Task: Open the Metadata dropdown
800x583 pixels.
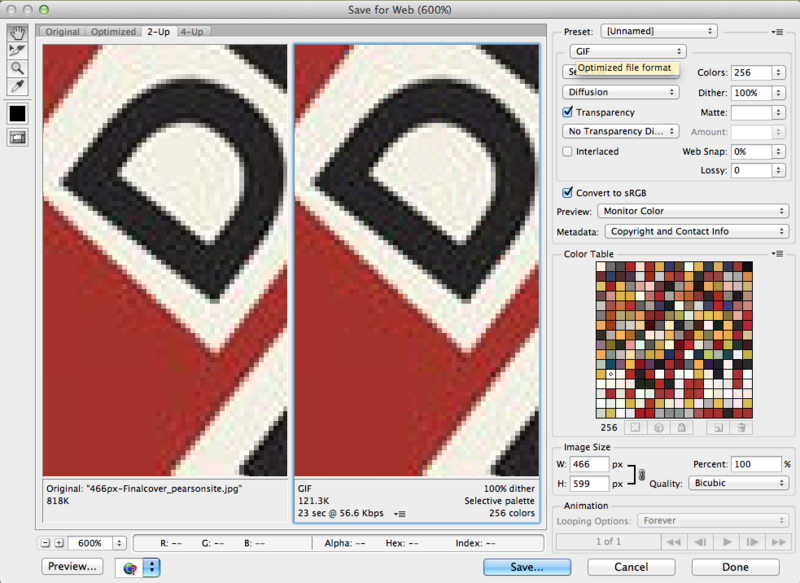Action: [x=693, y=231]
